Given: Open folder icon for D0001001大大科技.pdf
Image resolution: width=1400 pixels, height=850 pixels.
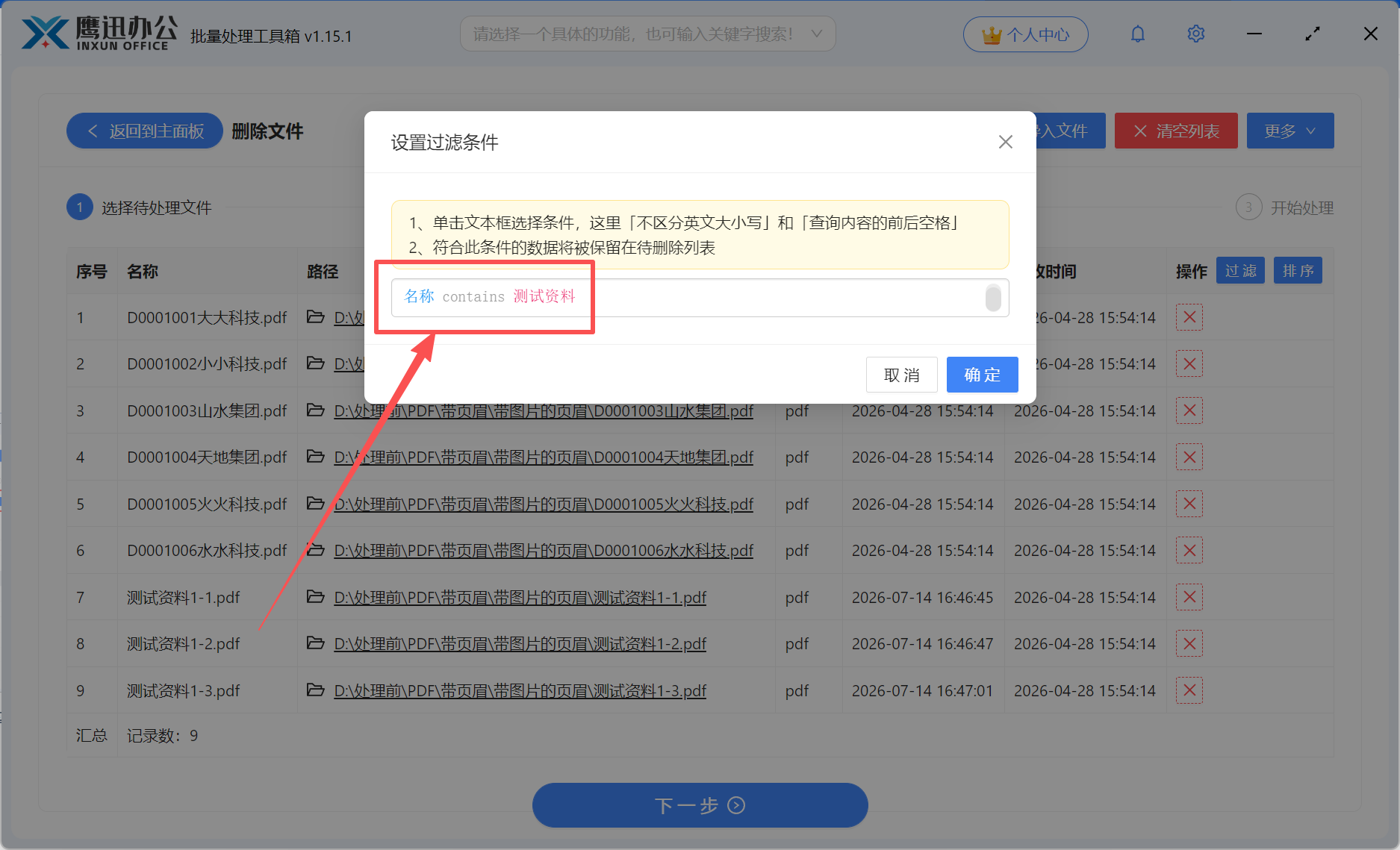Looking at the screenshot, I should coord(316,317).
